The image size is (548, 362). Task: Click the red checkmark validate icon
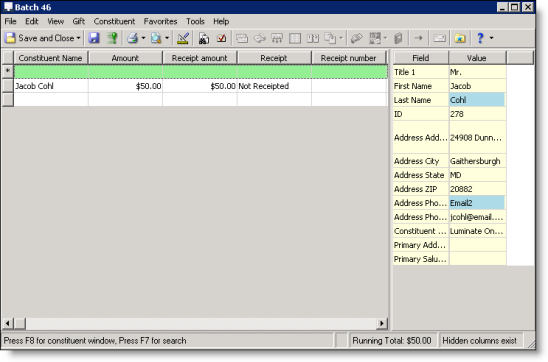(x=222, y=38)
